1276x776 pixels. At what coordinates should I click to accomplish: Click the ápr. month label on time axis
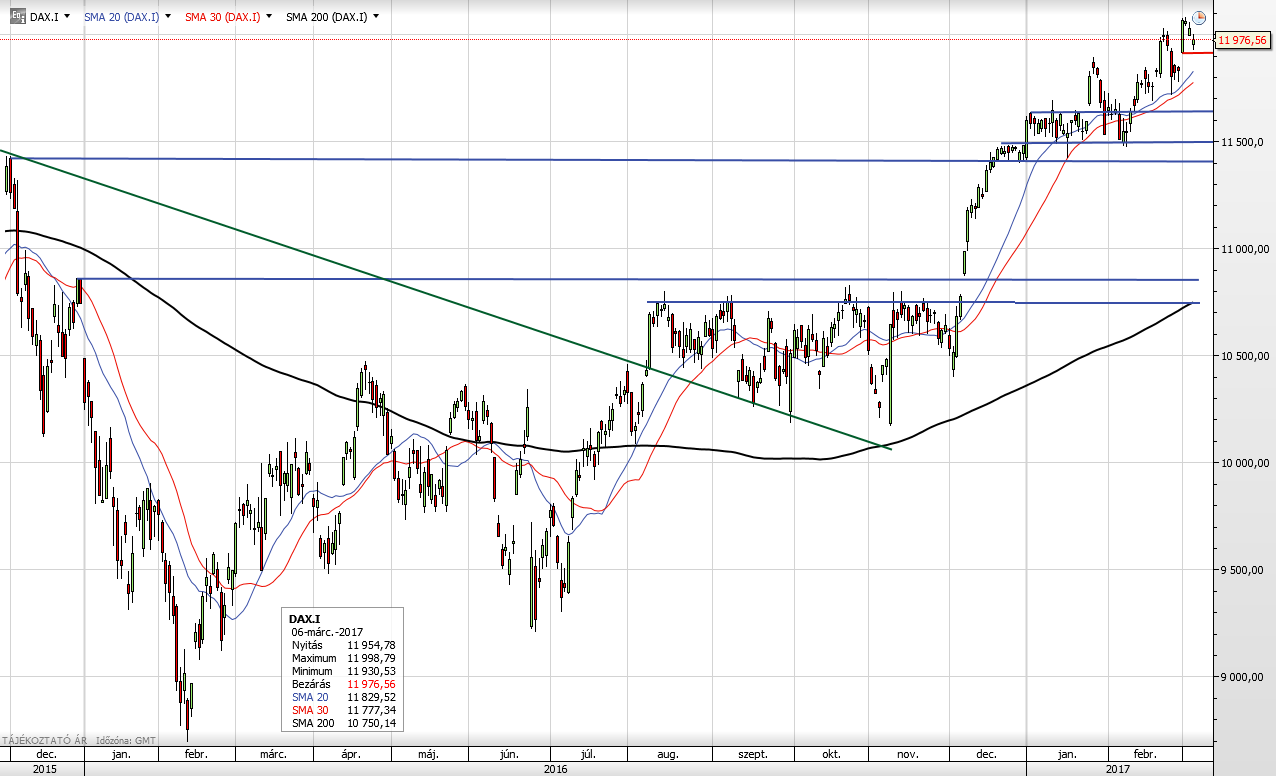point(350,754)
